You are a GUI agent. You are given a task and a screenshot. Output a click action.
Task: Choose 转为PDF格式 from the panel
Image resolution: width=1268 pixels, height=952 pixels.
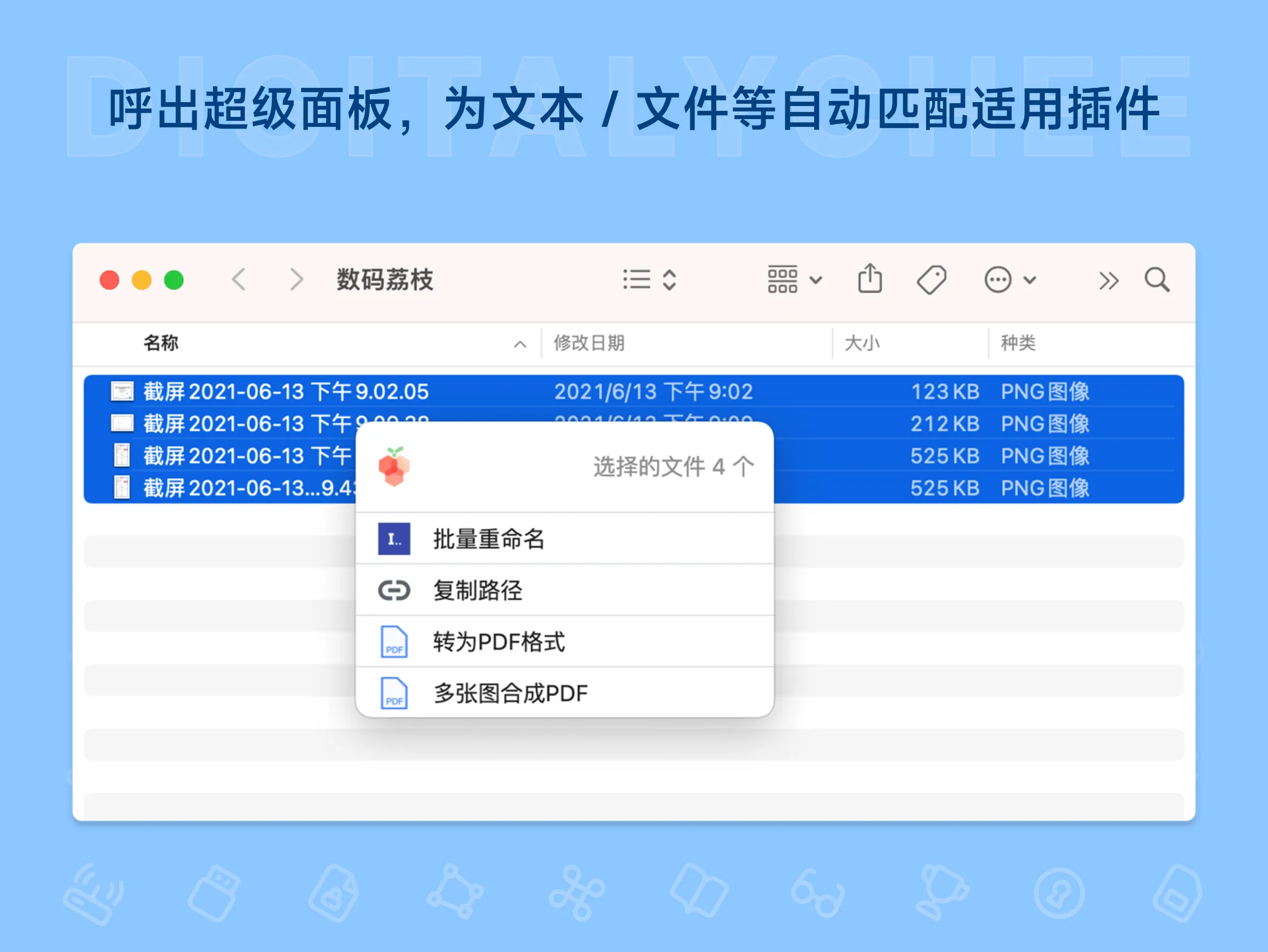pyautogui.click(x=499, y=642)
